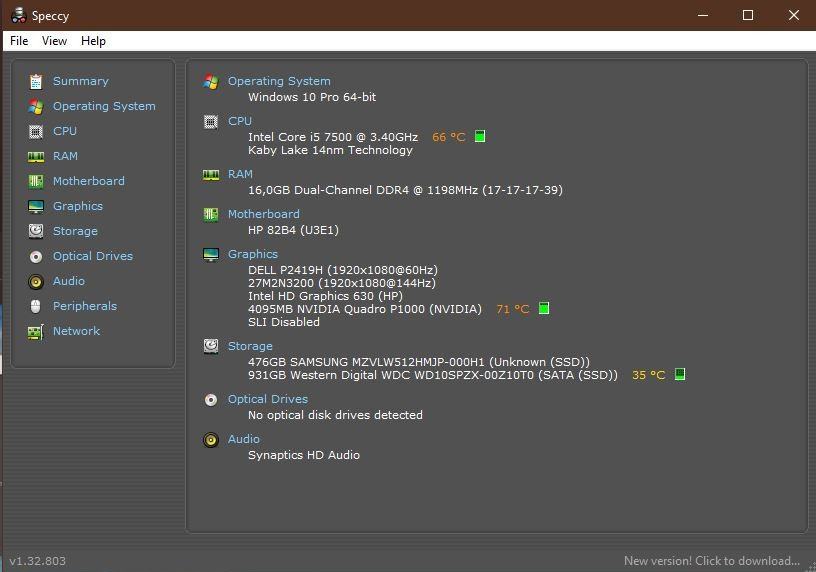The height and width of the screenshot is (572, 816).
Task: Click the Audio speaker icon in sidebar
Action: pos(36,282)
